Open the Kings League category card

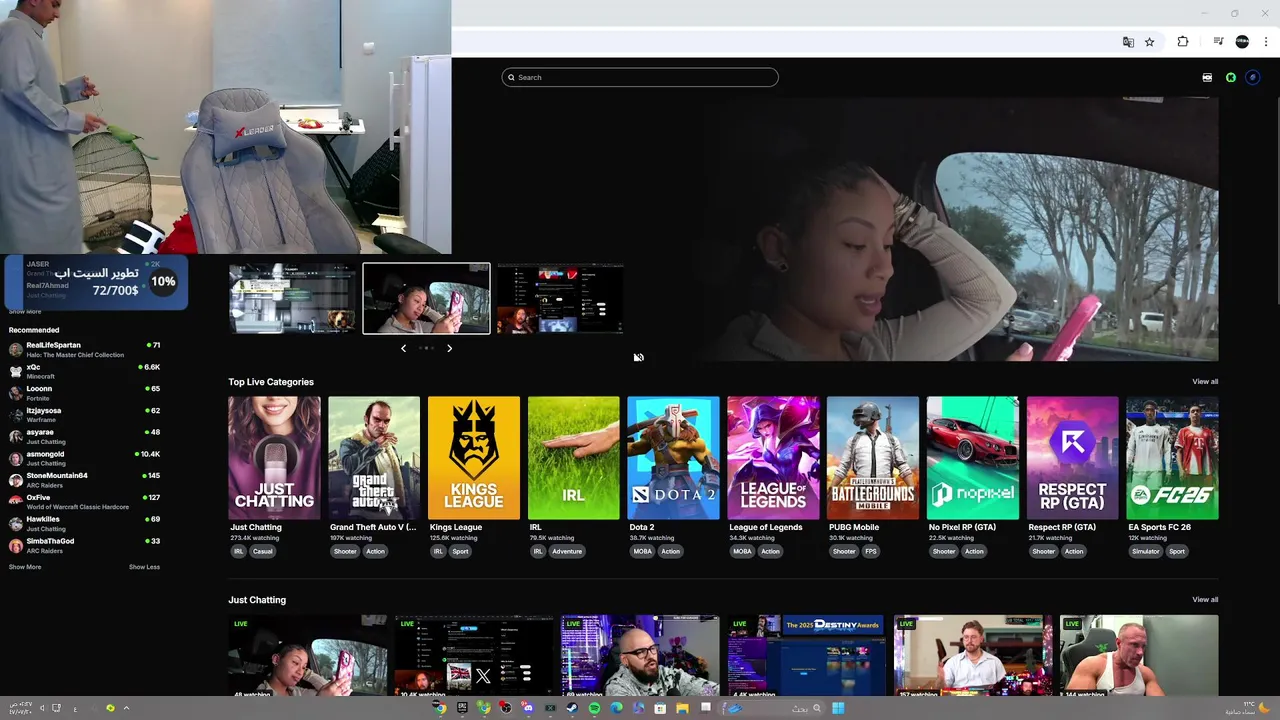pos(474,458)
